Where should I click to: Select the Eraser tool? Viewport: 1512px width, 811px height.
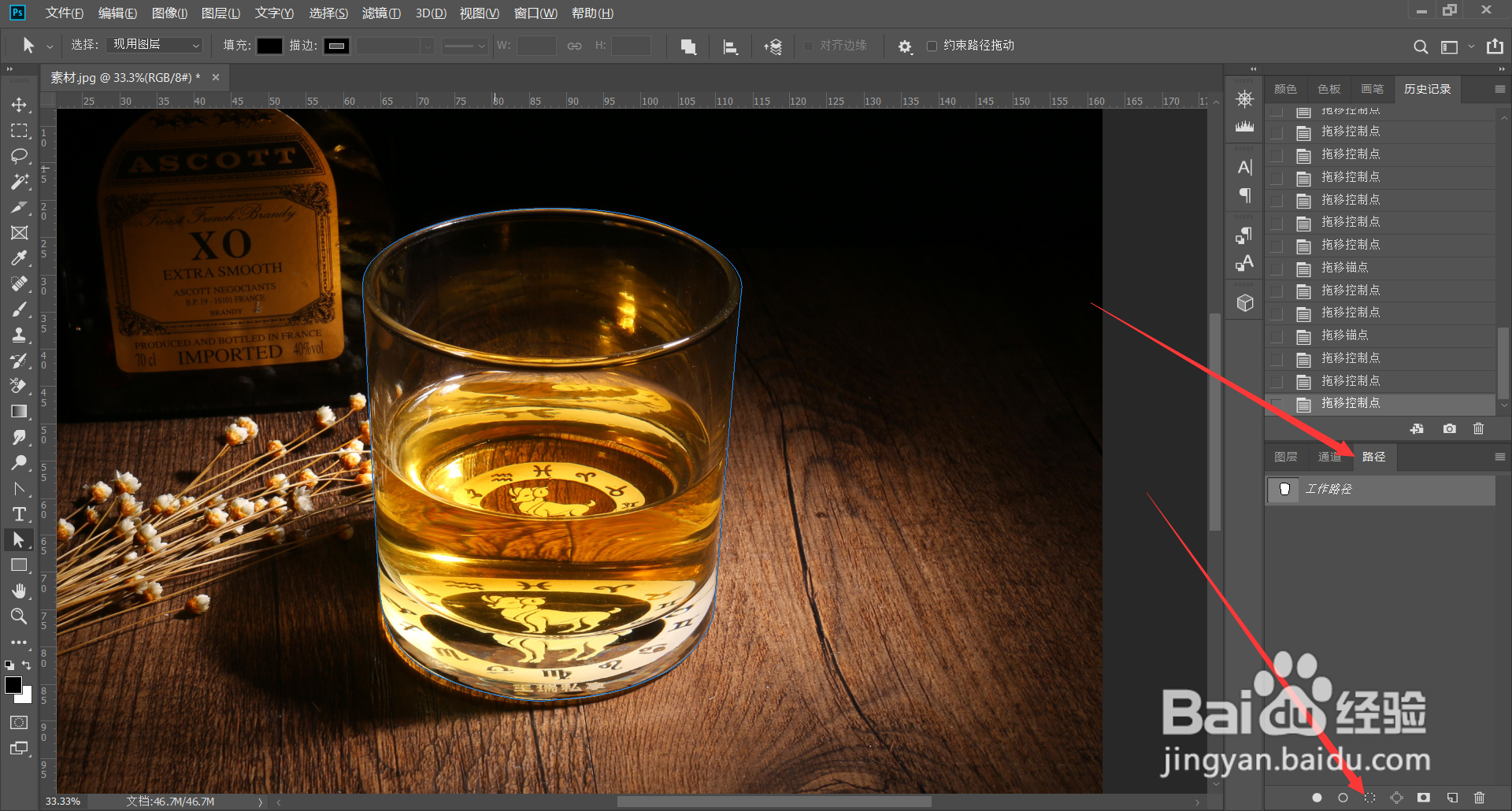[19, 386]
